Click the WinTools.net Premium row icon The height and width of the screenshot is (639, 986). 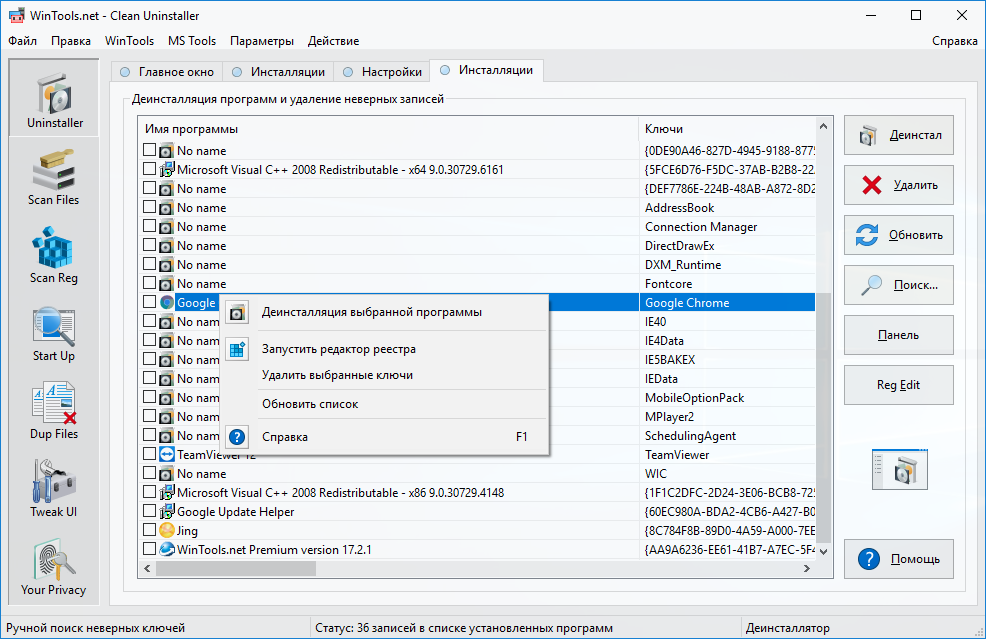pyautogui.click(x=167, y=549)
